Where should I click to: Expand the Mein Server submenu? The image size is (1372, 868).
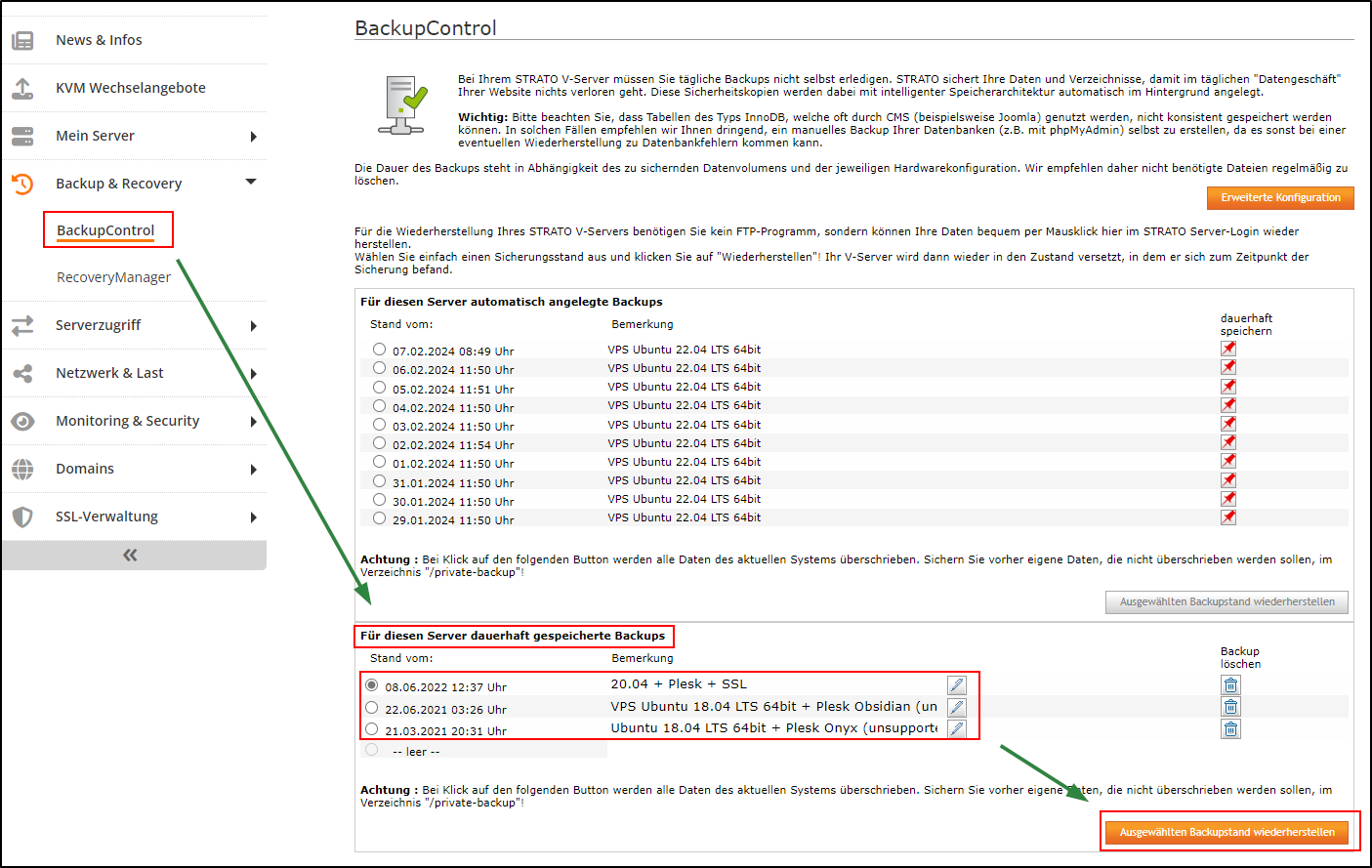[253, 137]
